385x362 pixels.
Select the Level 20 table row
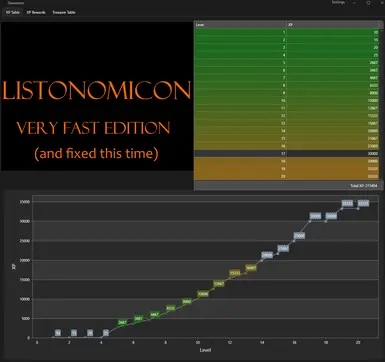tap(287, 176)
